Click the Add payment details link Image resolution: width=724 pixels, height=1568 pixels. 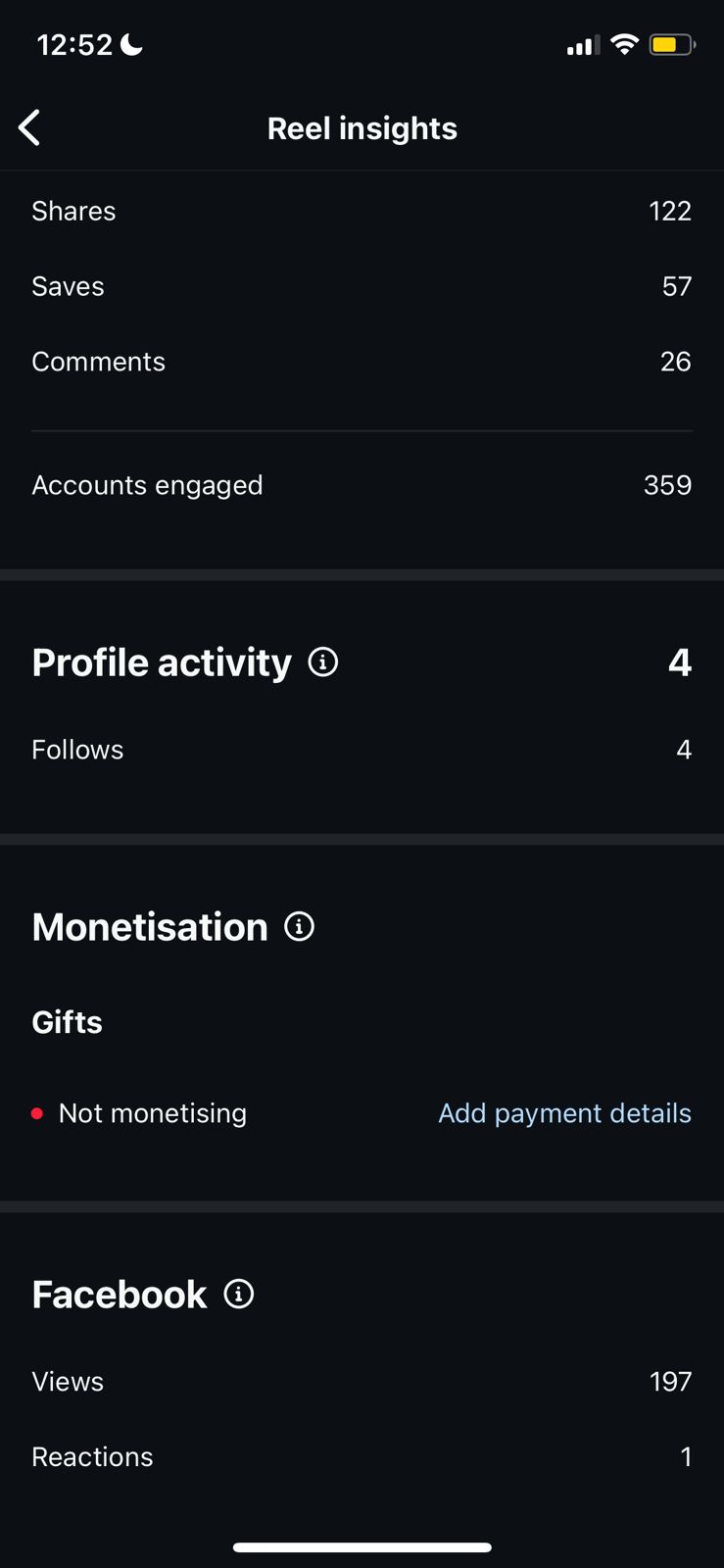[564, 1113]
